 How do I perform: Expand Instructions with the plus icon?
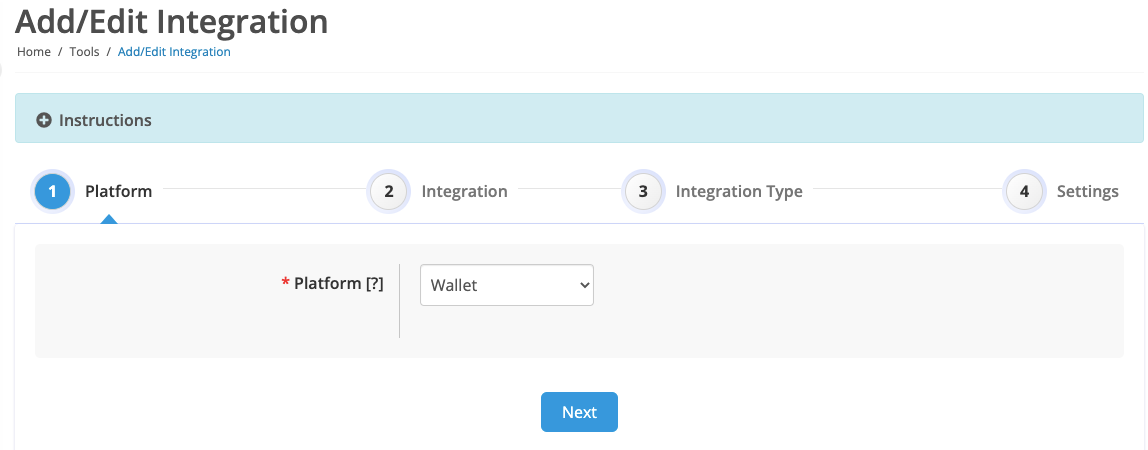coord(44,120)
